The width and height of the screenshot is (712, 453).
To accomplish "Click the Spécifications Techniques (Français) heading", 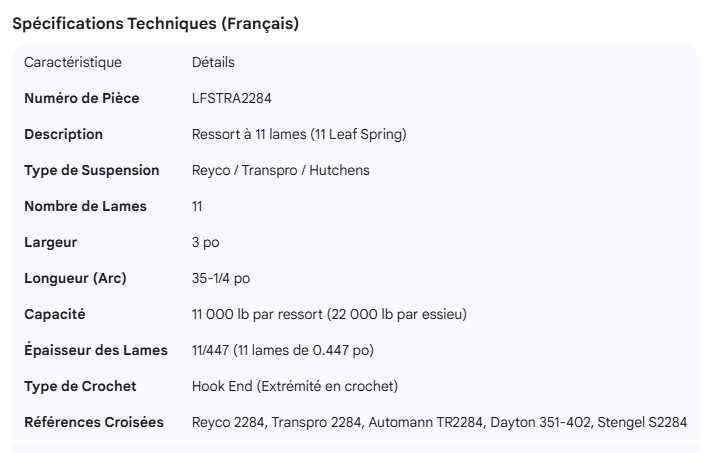I will tap(155, 24).
